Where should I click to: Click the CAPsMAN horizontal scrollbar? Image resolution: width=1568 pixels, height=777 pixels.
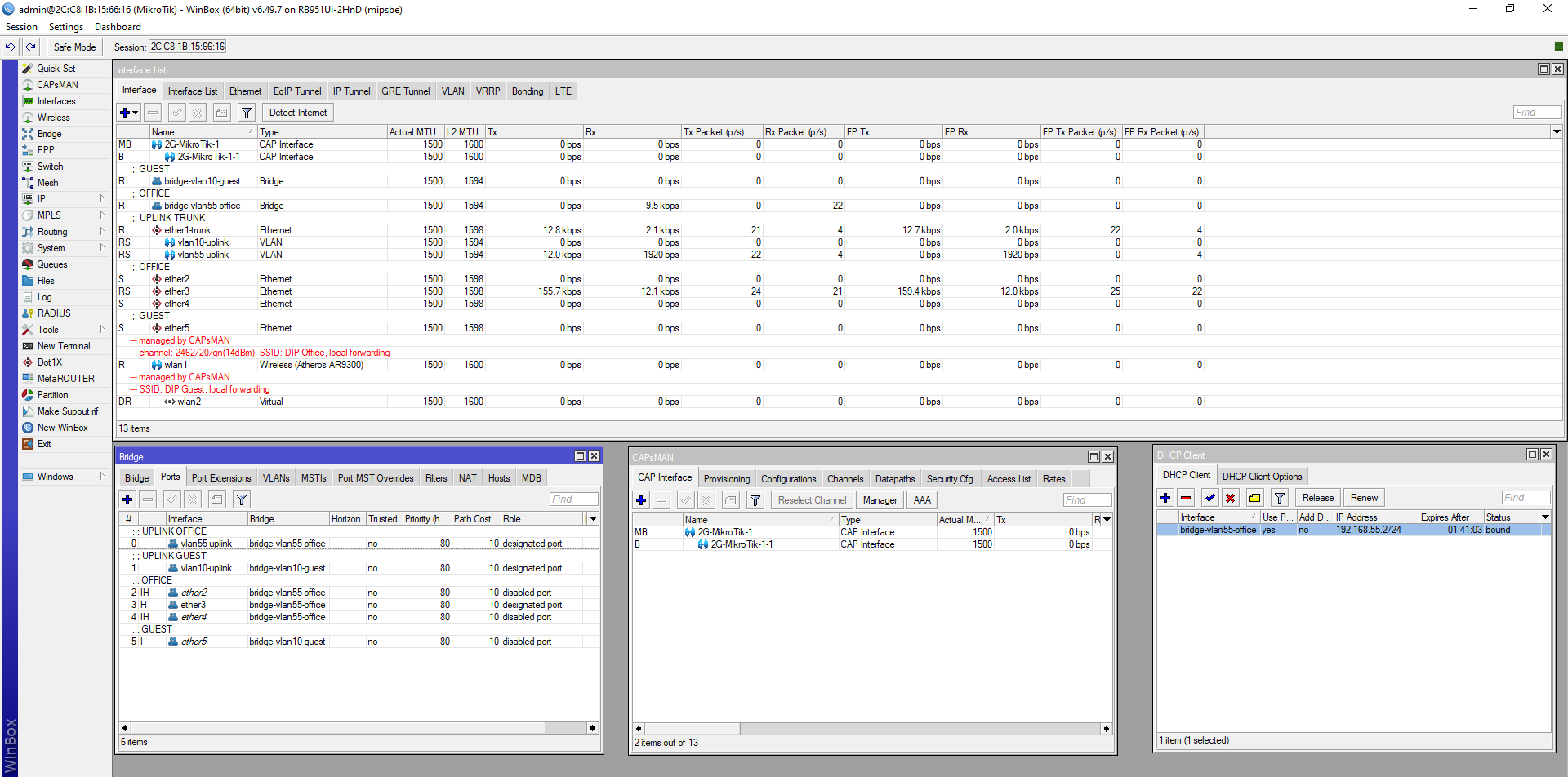pyautogui.click(x=872, y=729)
